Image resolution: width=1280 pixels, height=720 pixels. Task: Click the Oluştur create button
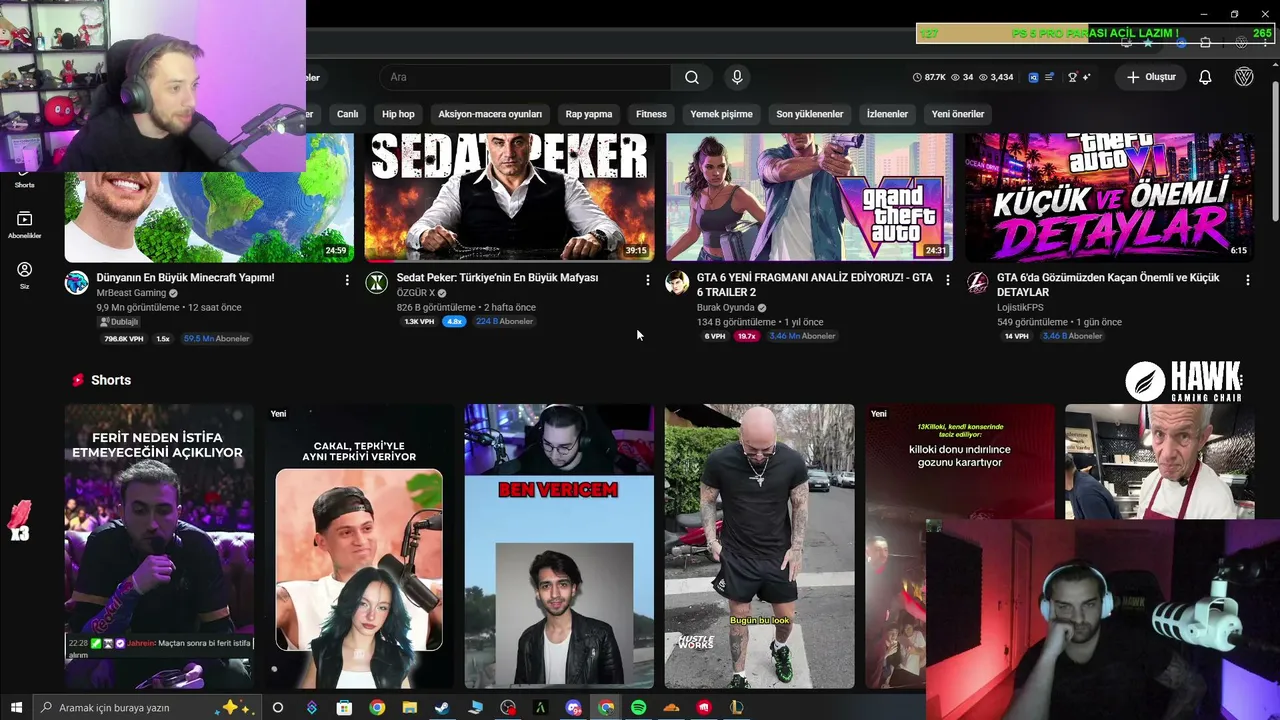coord(1151,77)
